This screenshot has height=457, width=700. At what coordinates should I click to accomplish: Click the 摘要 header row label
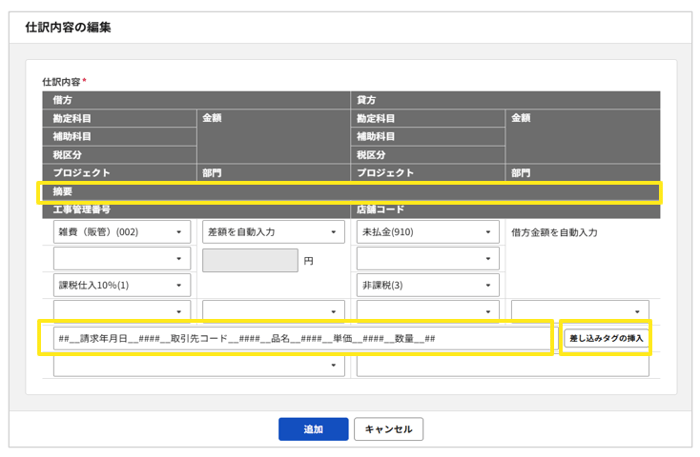click(x=63, y=191)
